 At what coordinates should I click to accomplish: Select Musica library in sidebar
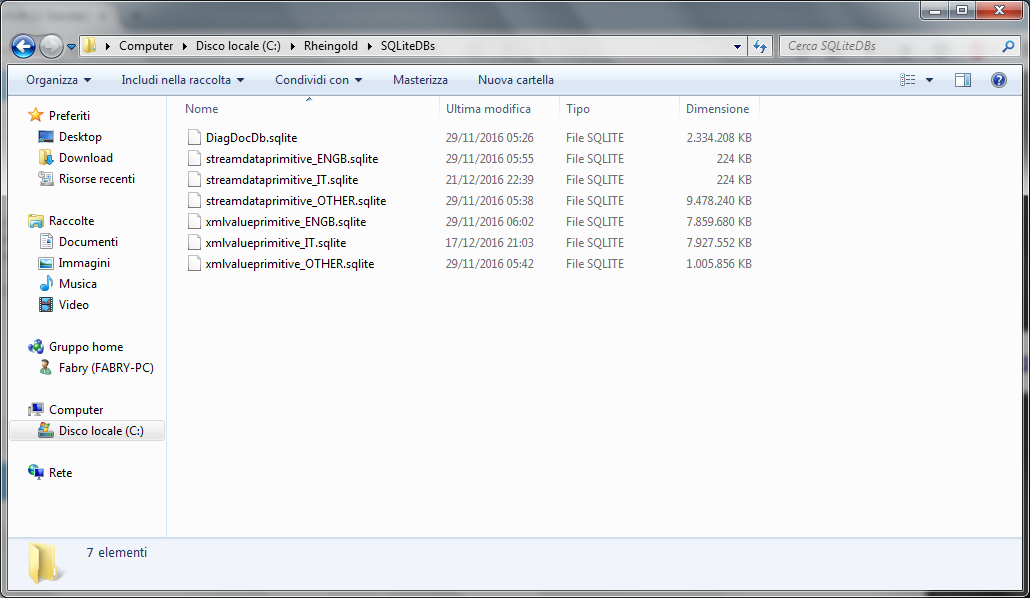tap(77, 284)
